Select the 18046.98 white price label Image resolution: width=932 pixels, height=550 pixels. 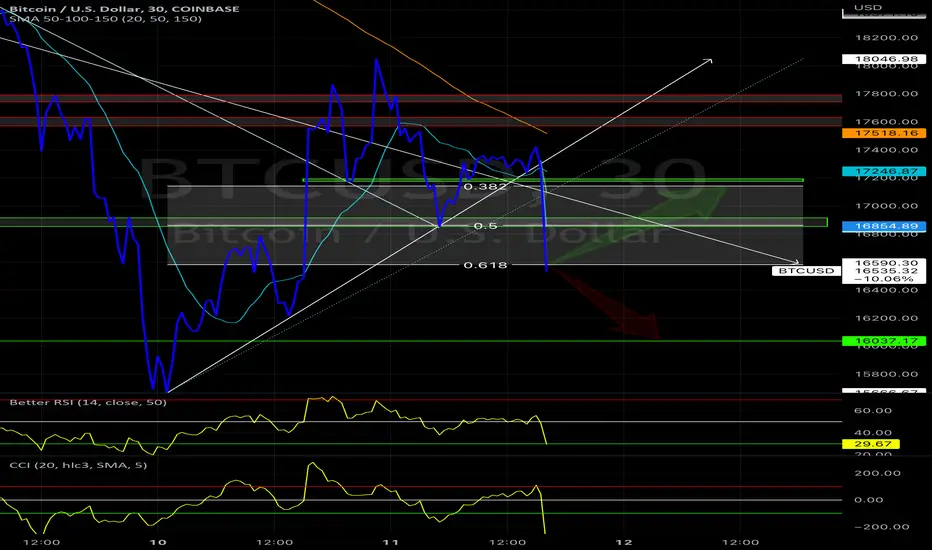coord(884,59)
